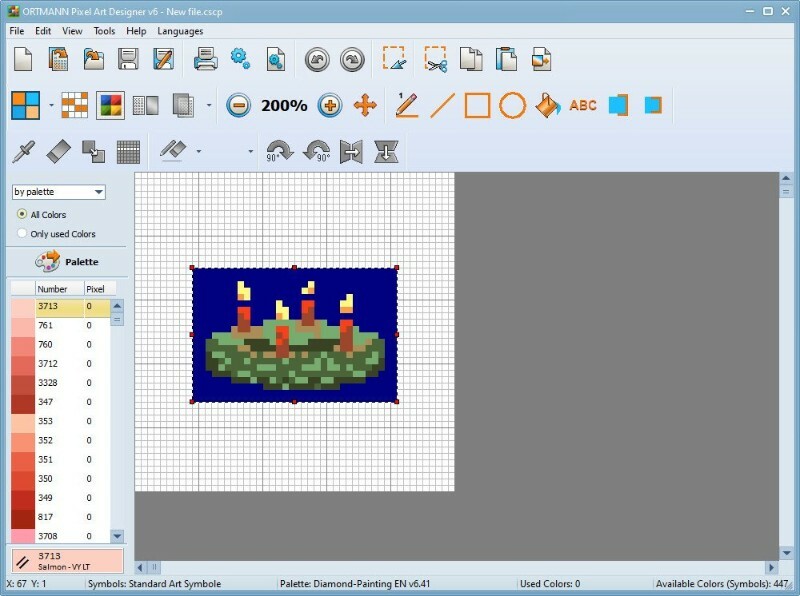The image size is (800, 596).
Task: Select color 3328 swatch in palette list
Action: pos(23,383)
